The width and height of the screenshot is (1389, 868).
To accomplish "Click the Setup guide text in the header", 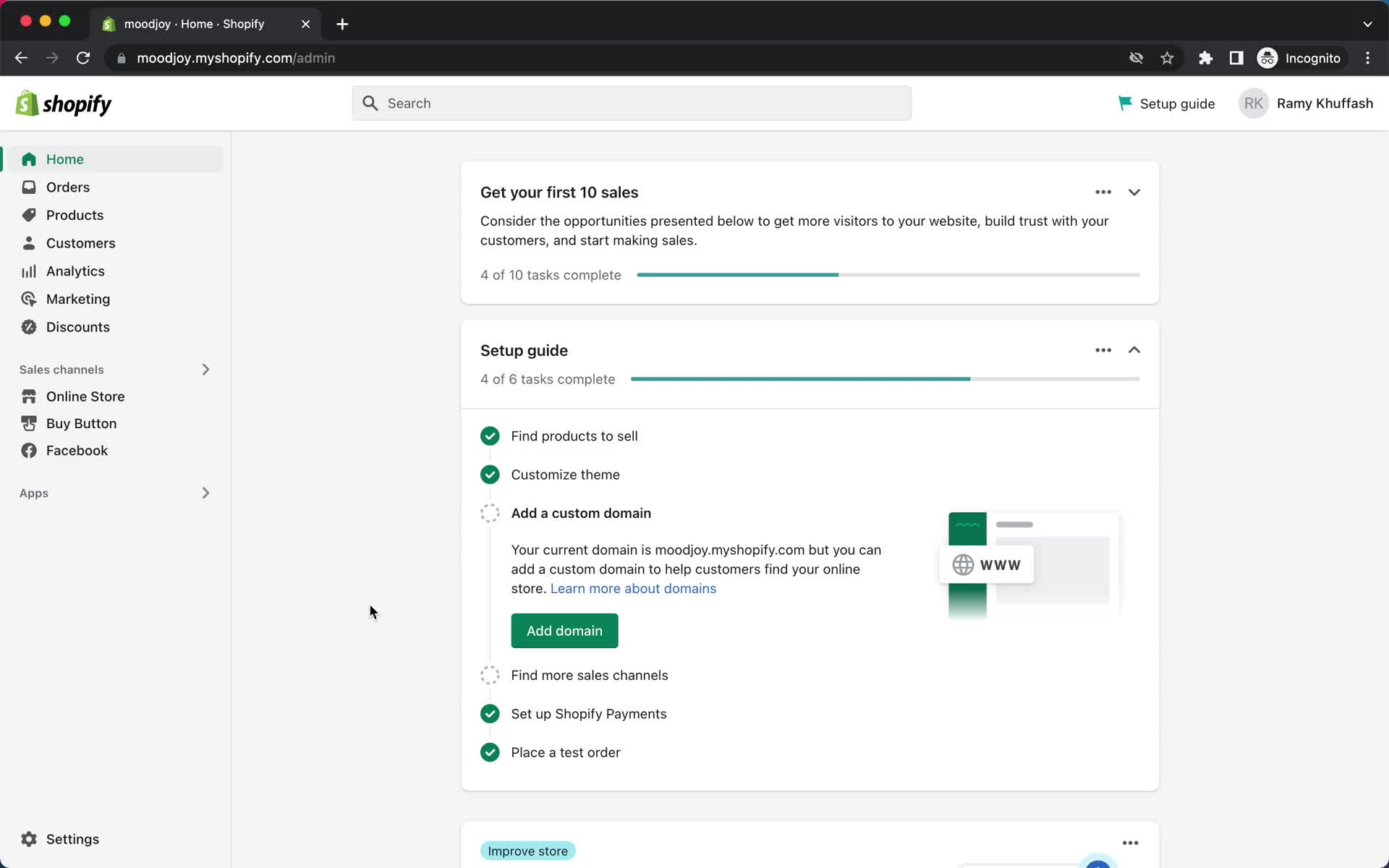I will (1177, 103).
